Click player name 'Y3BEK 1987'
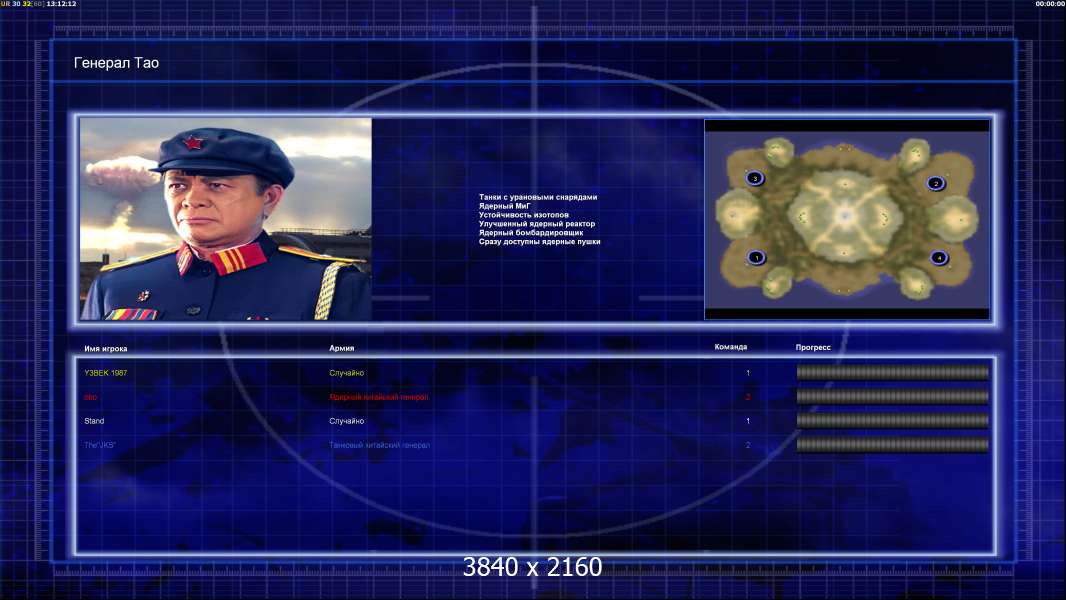 [x=105, y=373]
